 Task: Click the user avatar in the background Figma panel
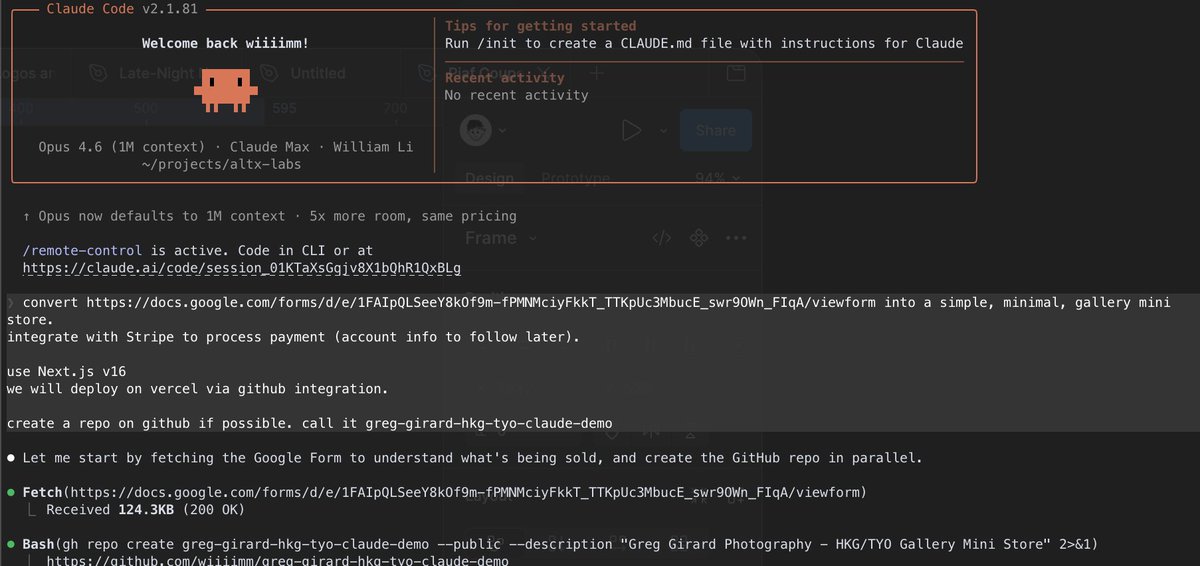[x=477, y=130]
